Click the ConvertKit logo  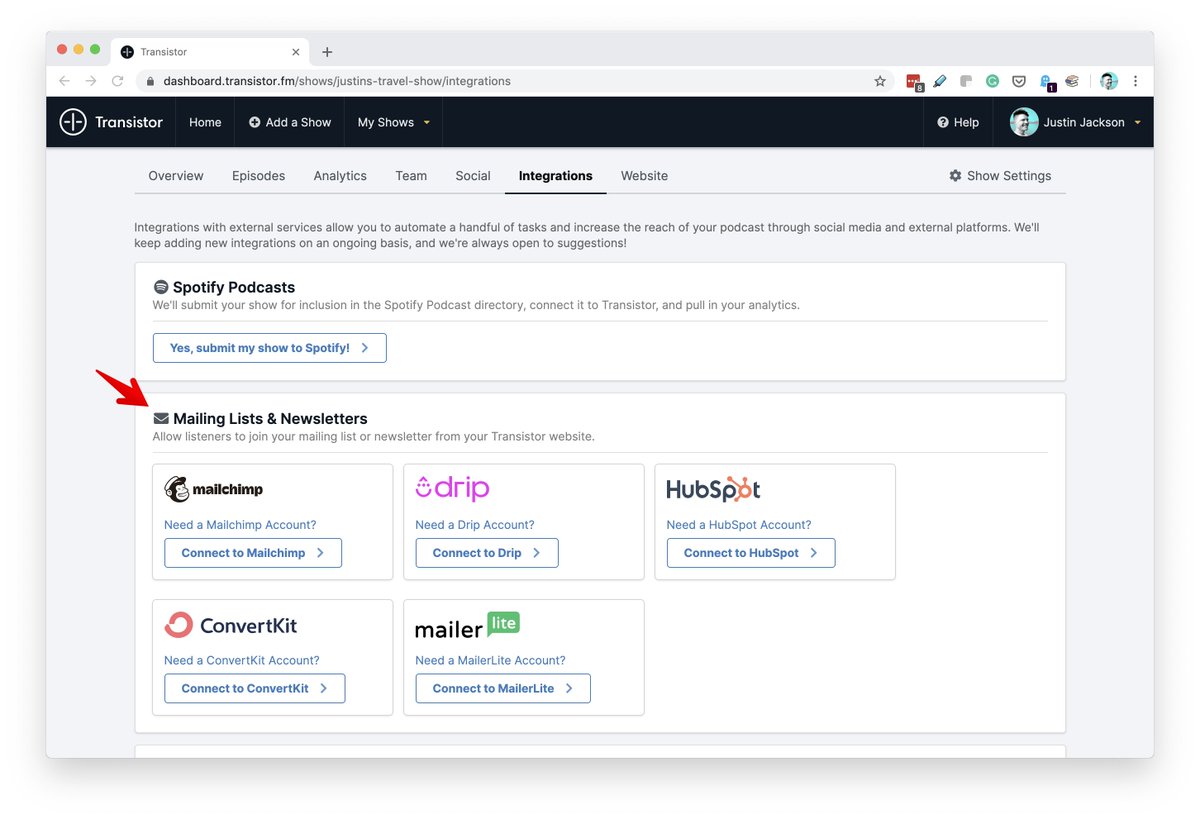tap(231, 625)
